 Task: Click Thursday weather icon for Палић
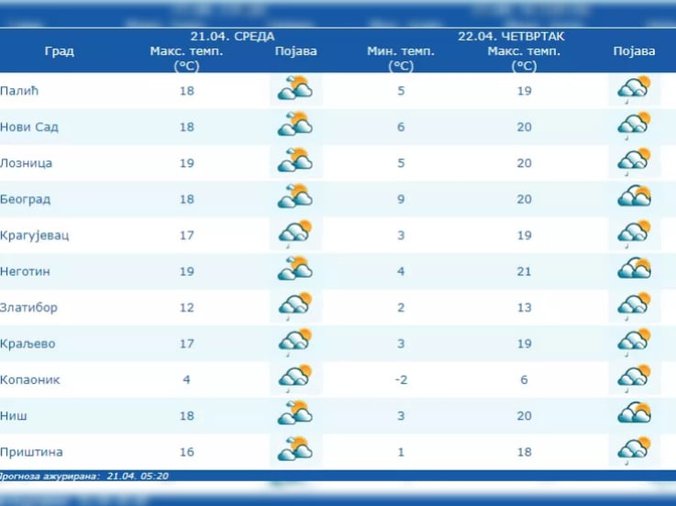(634, 89)
